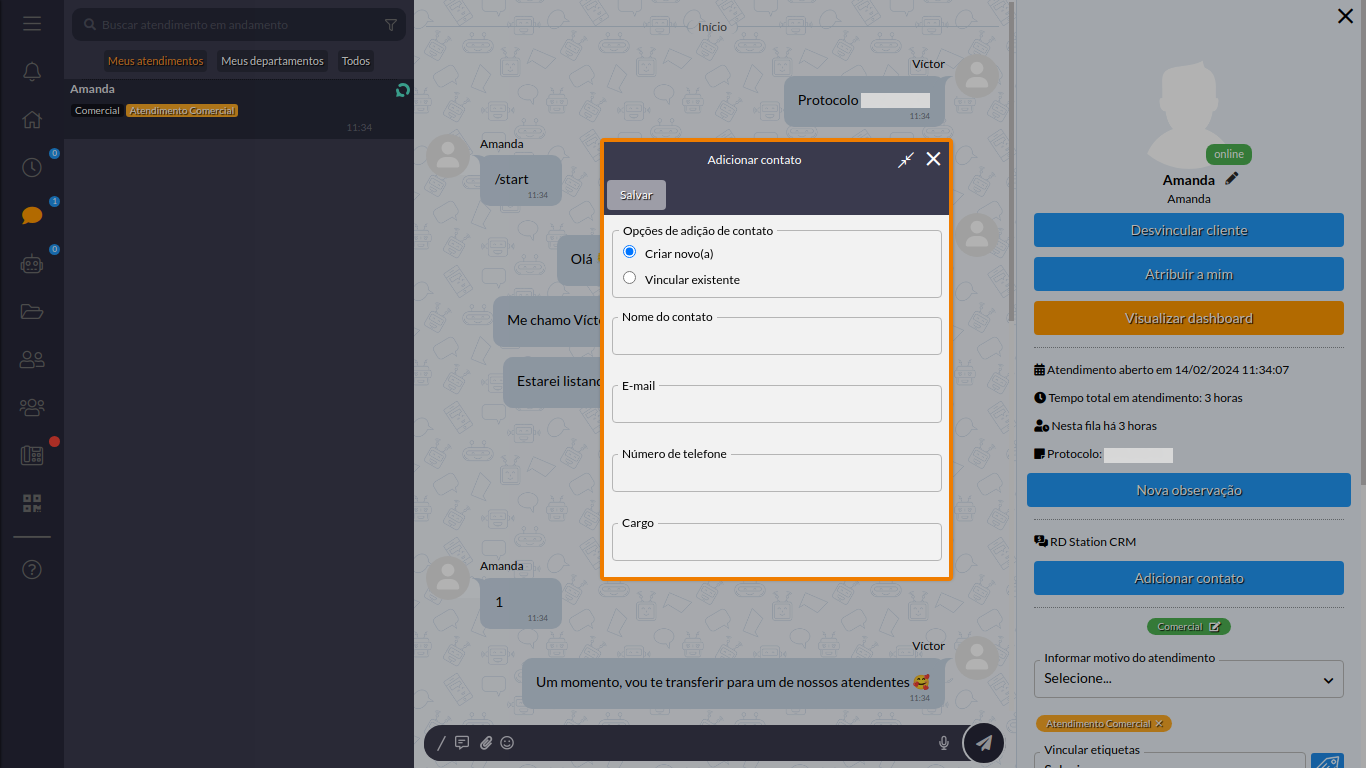This screenshot has width=1366, height=768.
Task: Click the Comercial department badge to edit
Action: click(1189, 627)
